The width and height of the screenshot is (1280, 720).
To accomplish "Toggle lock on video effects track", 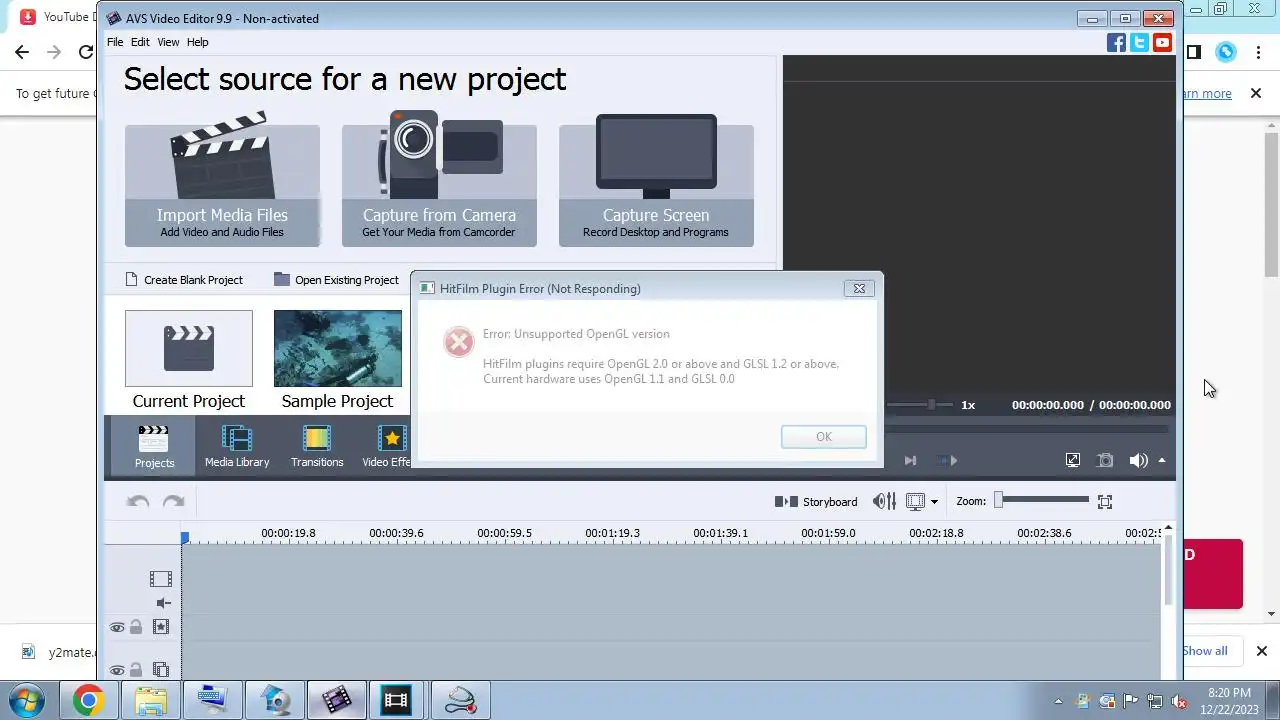I will tap(135, 627).
